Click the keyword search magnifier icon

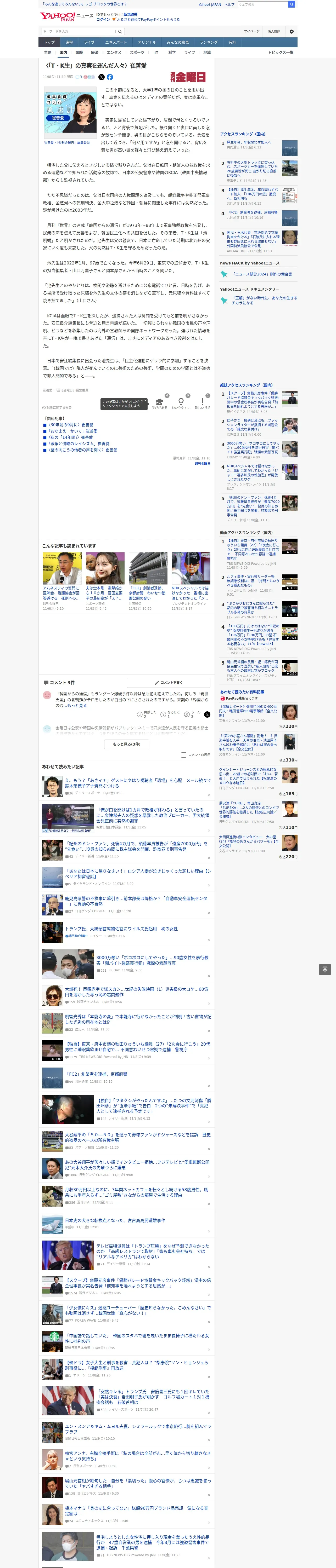click(x=120, y=32)
